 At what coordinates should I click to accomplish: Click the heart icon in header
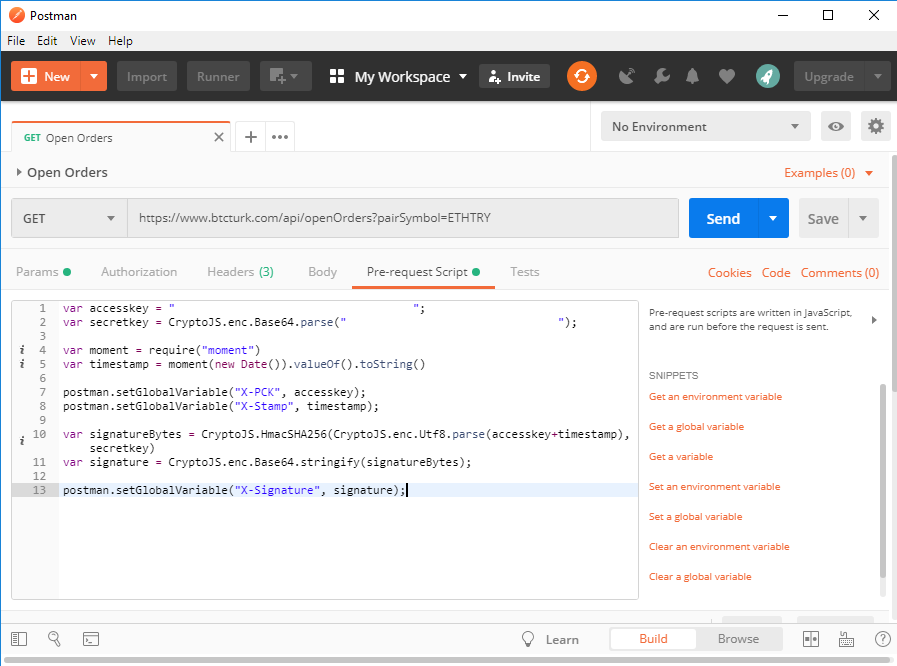(x=727, y=76)
